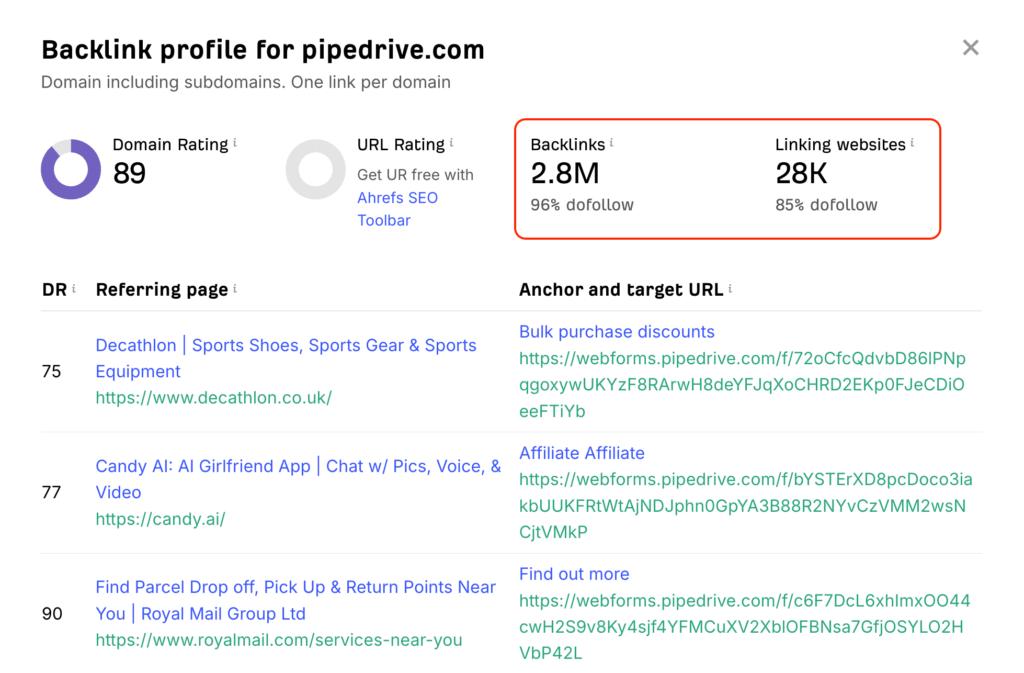This screenshot has height=673, width=1024.
Task: Click the purple Domain Rating donut chart
Action: click(x=71, y=169)
